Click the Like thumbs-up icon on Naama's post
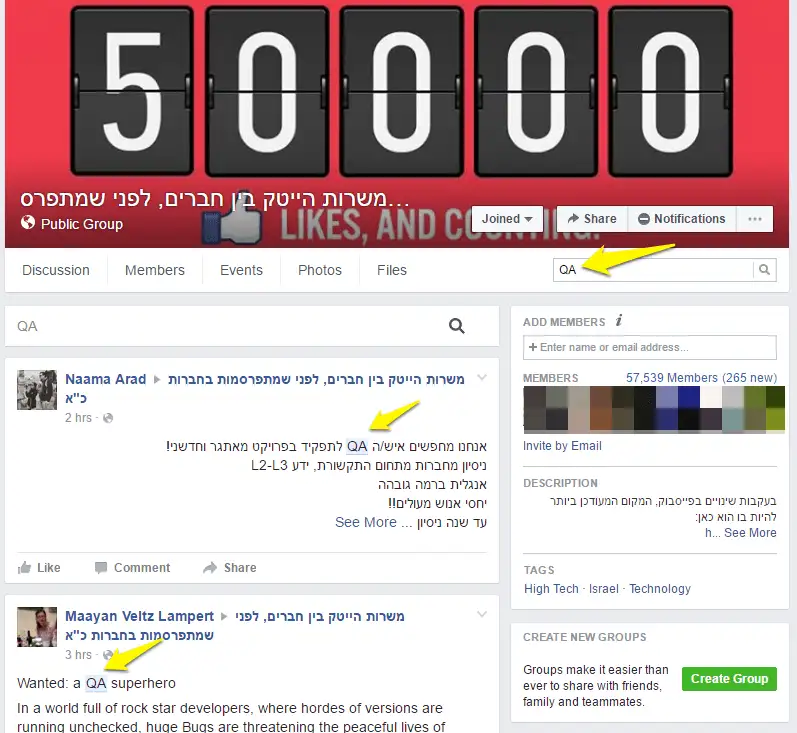Viewport: 797px width, 733px height. 24,567
